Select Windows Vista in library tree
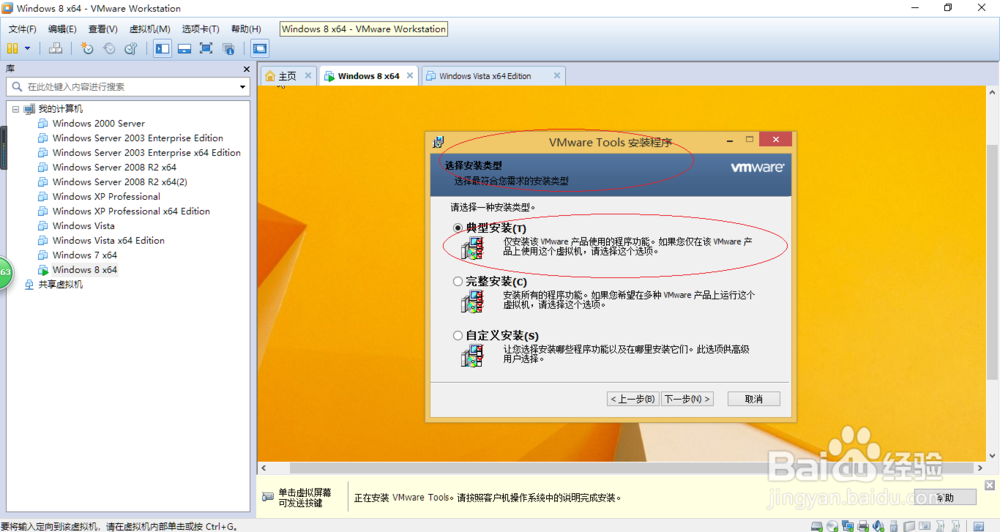1000x532 pixels. point(84,226)
